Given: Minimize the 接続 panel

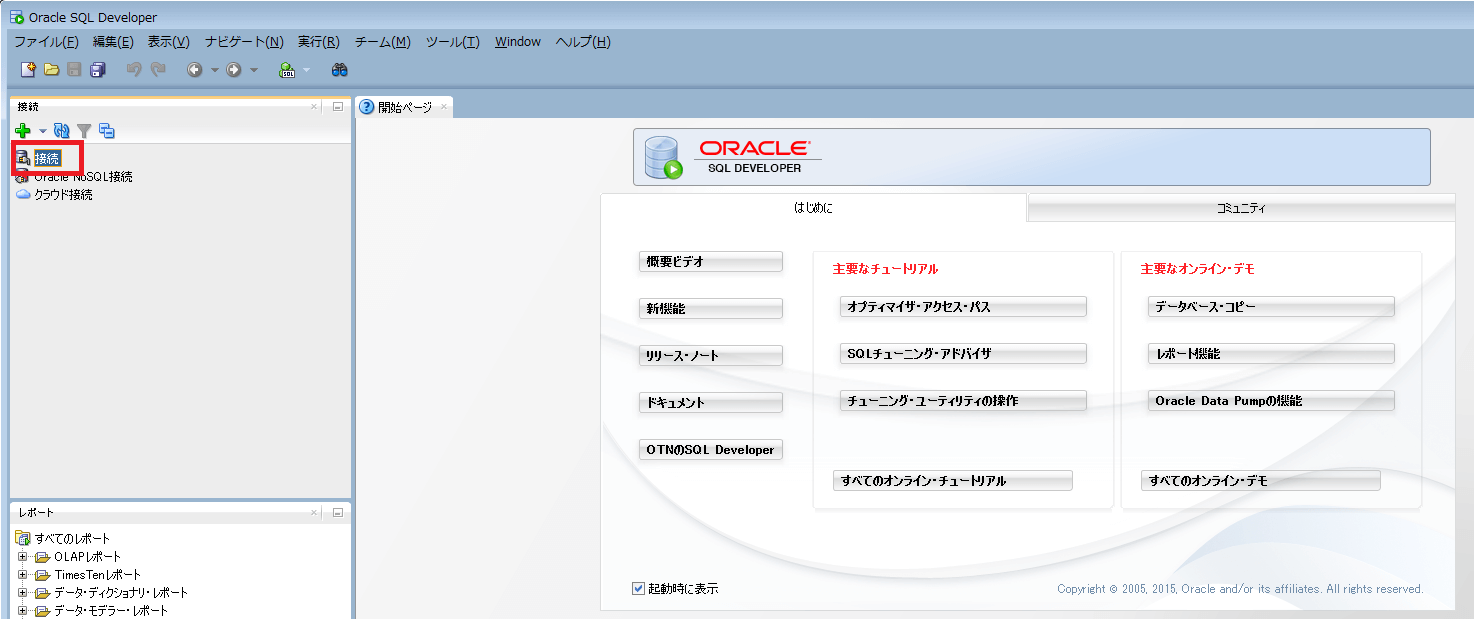Looking at the screenshot, I should point(337,106).
